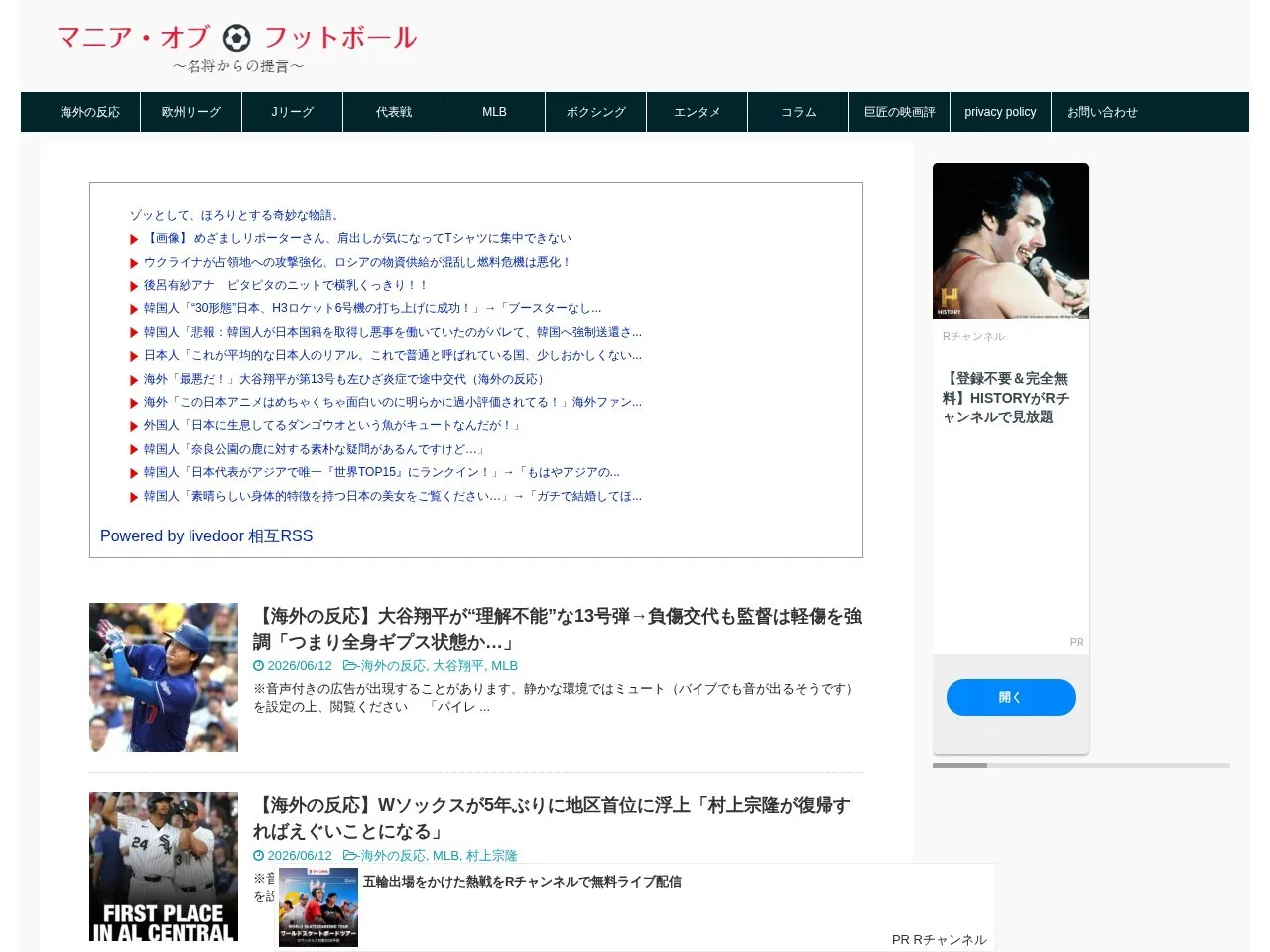This screenshot has width=1270, height=952.
Task: Go to 巨匠の映画評 menu item
Action: pyautogui.click(x=900, y=112)
